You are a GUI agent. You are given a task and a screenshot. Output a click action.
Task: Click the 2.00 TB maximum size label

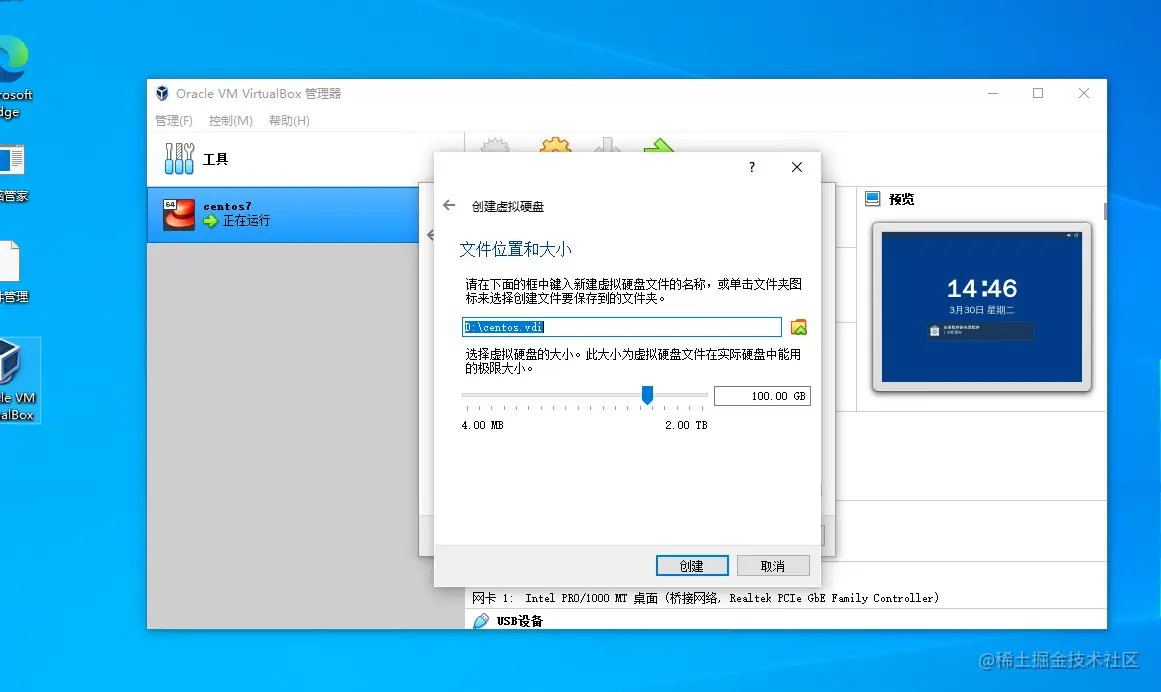[x=686, y=425]
